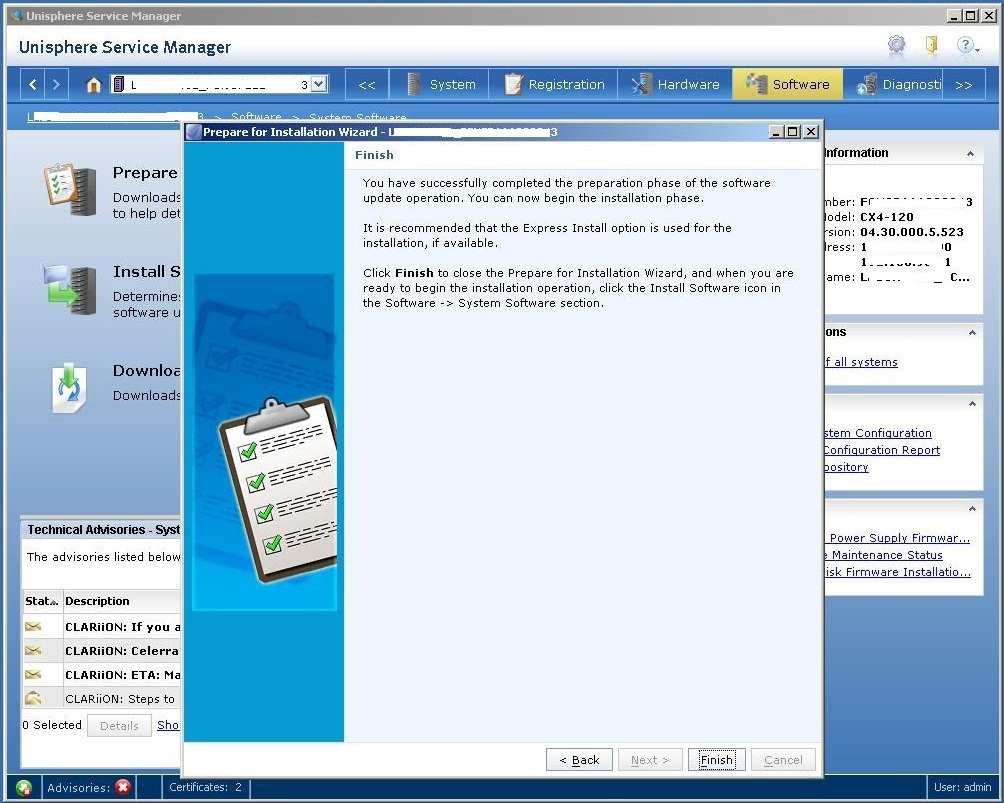Collapse the panel with Maintenance Status link
1004x803 pixels.
coord(972,508)
